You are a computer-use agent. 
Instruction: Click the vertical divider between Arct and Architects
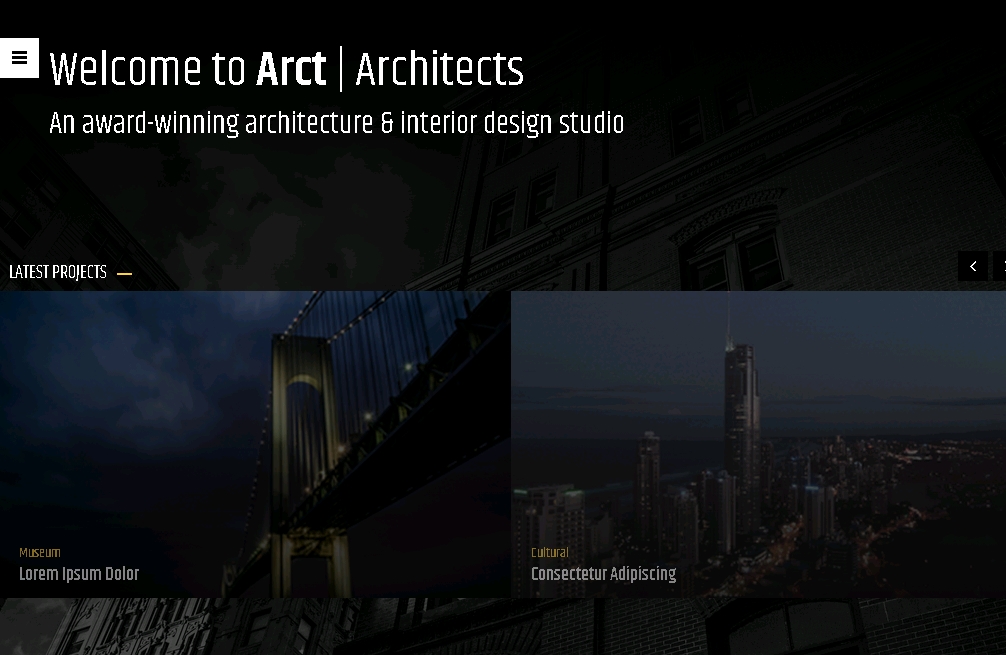point(341,69)
